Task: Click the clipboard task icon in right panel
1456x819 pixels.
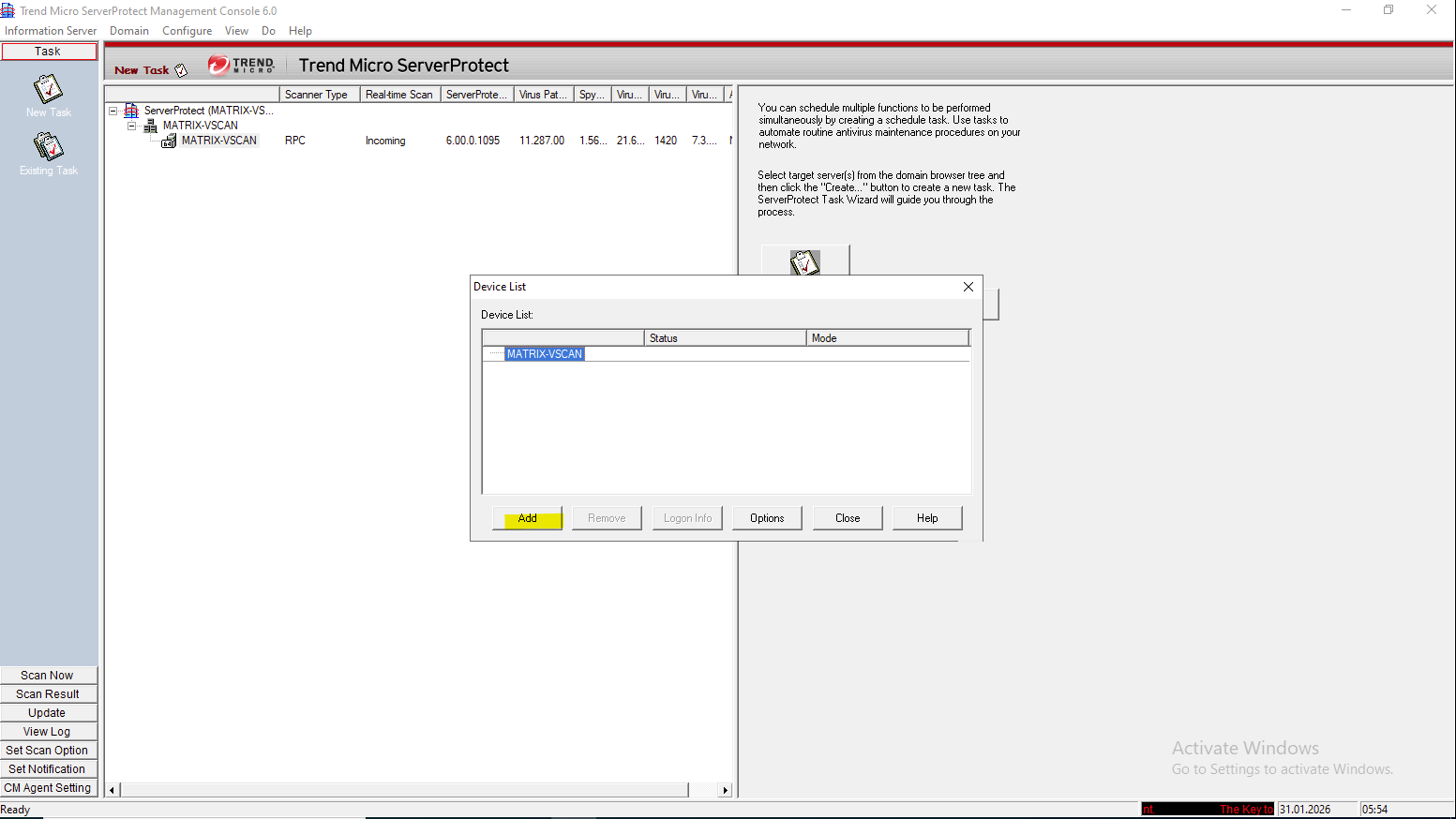Action: (804, 261)
